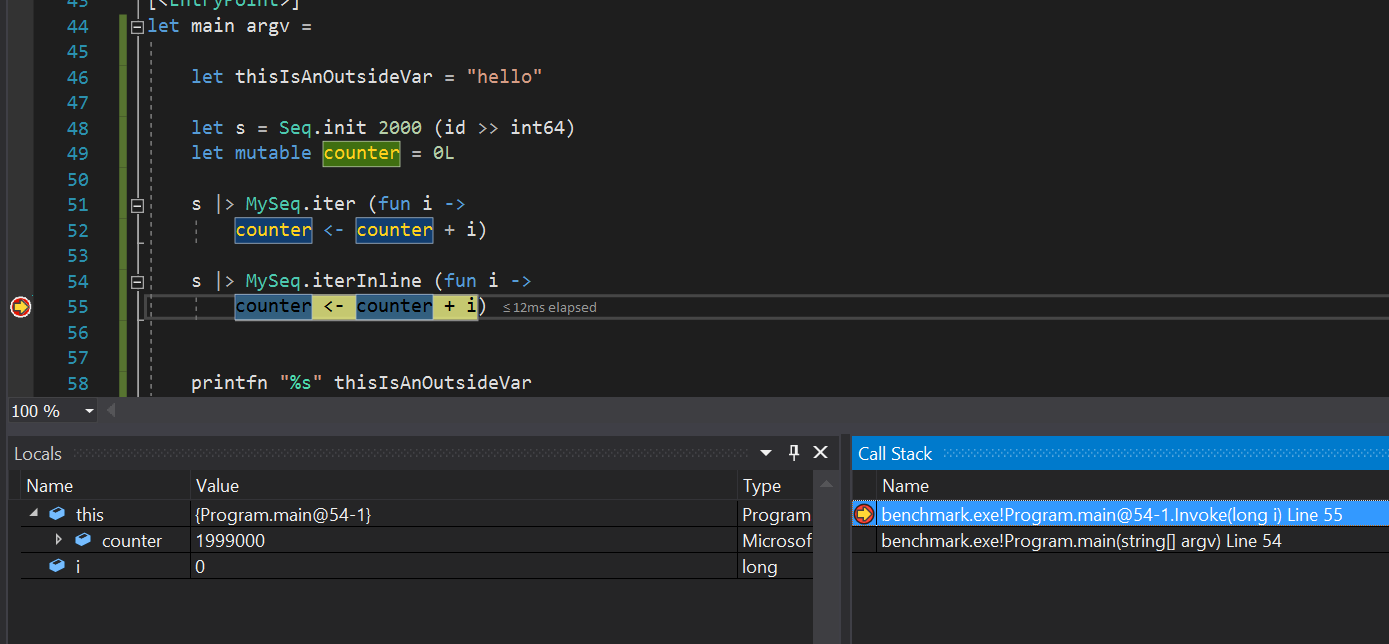Click the Locals panel scroll up arrow
Image resolution: width=1389 pixels, height=644 pixels.
[x=826, y=485]
